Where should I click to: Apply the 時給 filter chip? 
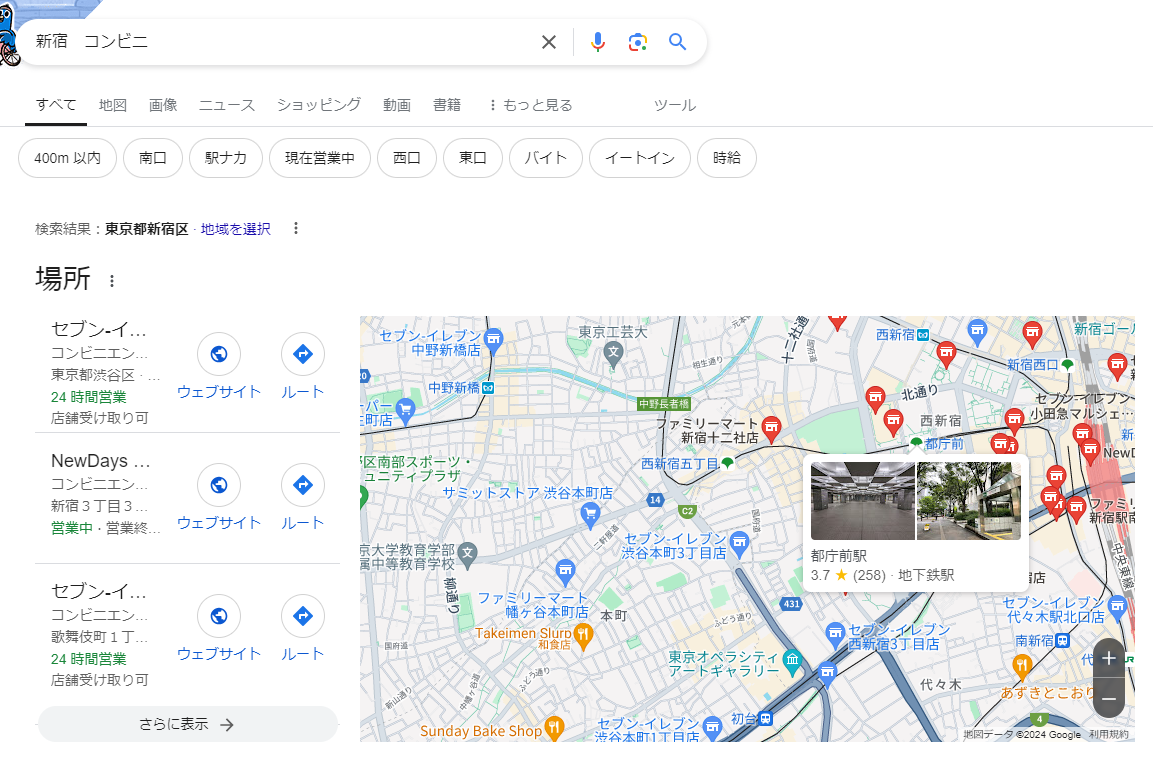tap(727, 158)
